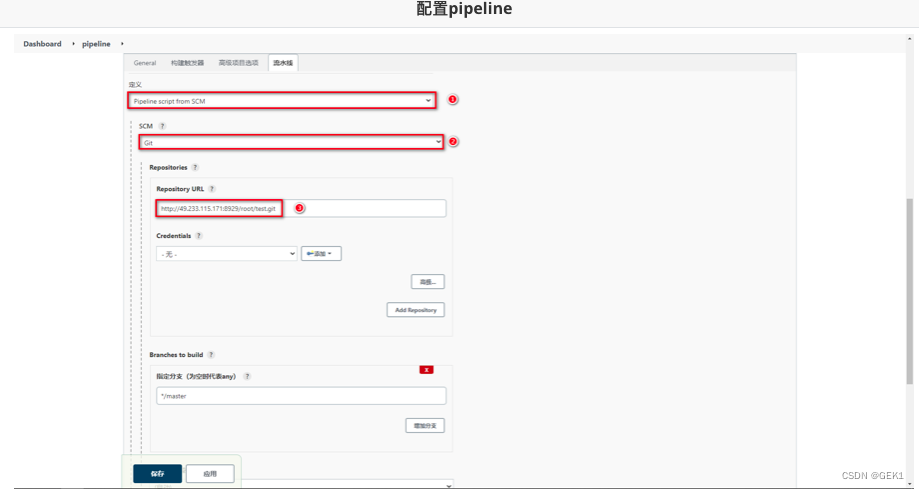Click the 高级 button under Credentials

tap(428, 282)
